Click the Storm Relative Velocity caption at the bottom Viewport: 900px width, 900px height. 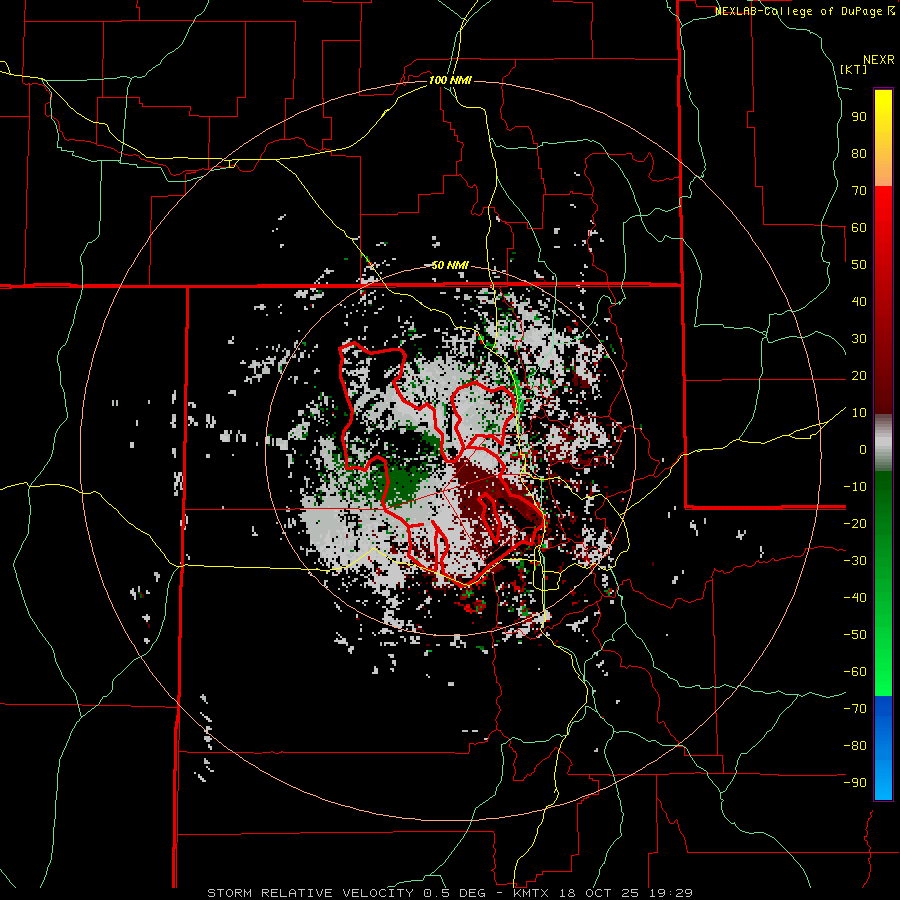click(450, 893)
